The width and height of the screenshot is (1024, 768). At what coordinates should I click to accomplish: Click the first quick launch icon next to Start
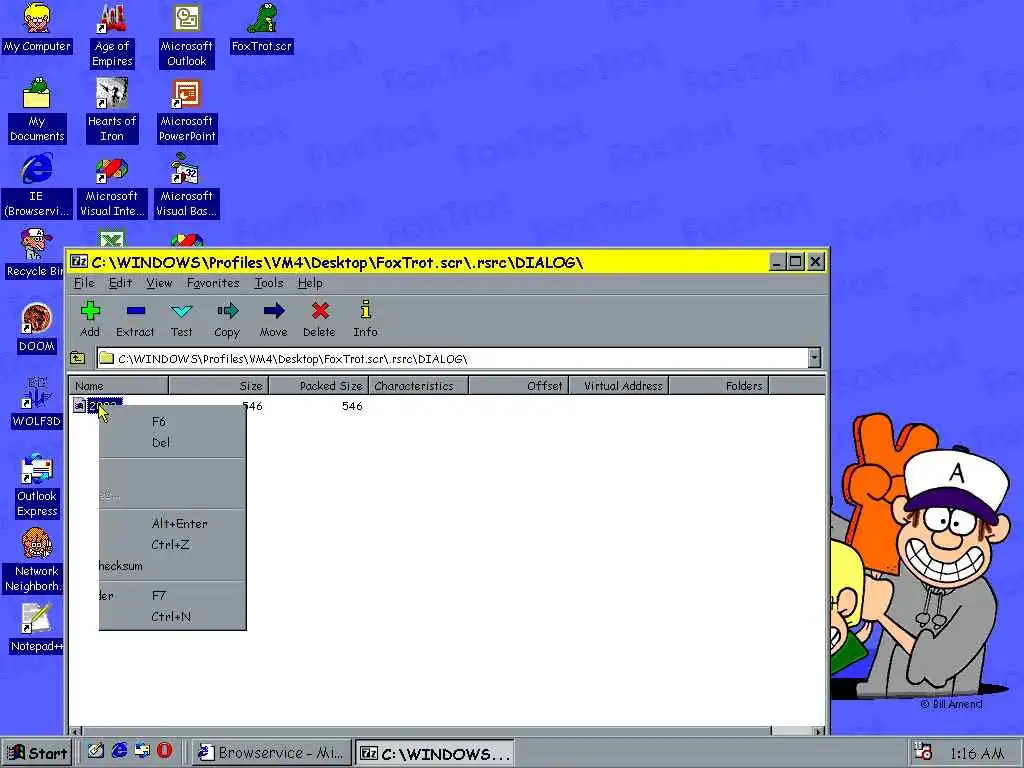(x=96, y=751)
